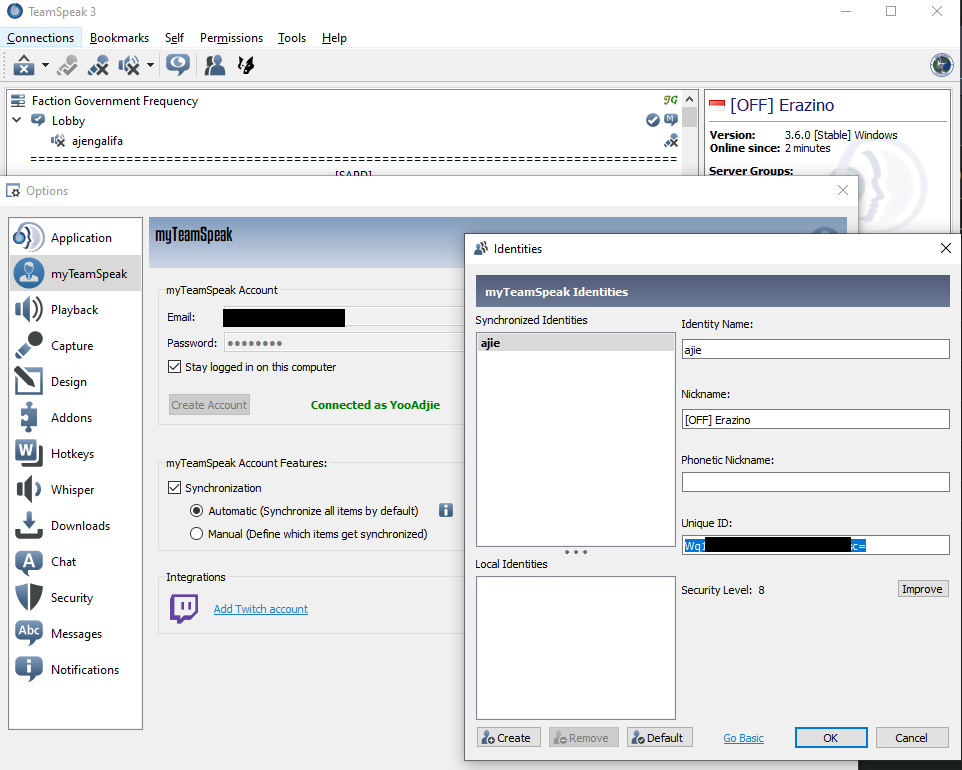Click the subscribe channels toolbar icon
The height and width of the screenshot is (770, 962).
click(246, 64)
